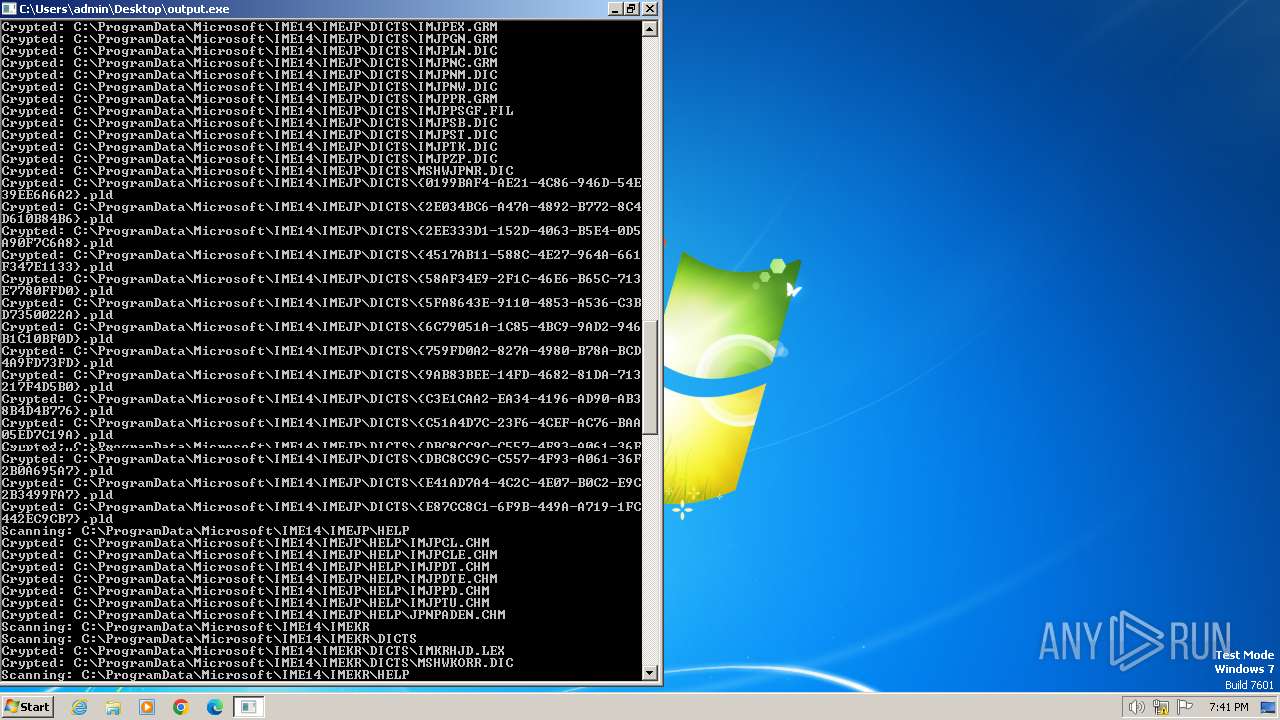Image resolution: width=1280 pixels, height=720 pixels.
Task: Click the console scrollbar down arrow
Action: click(x=650, y=672)
